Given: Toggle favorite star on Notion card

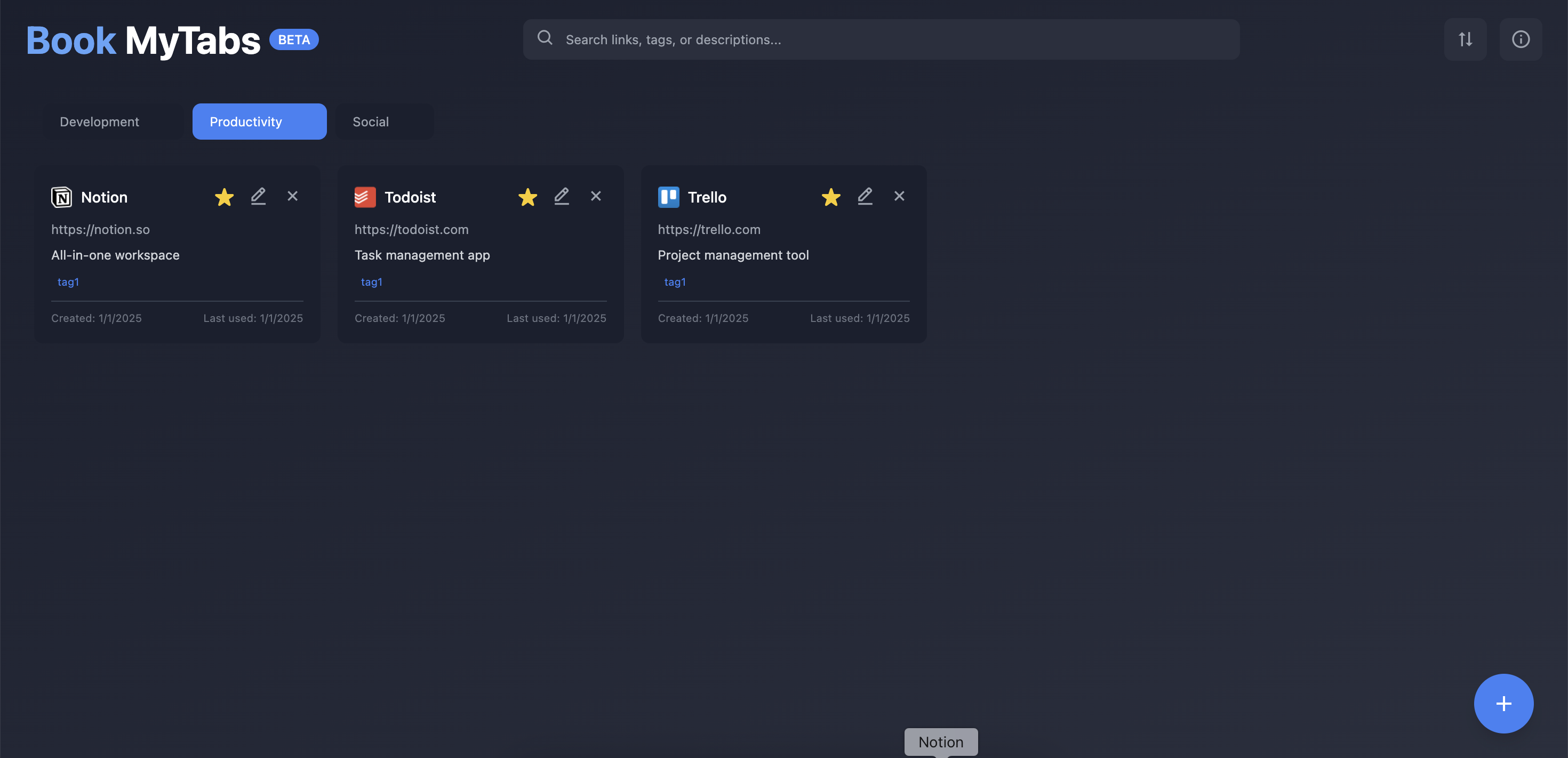Looking at the screenshot, I should coord(224,197).
